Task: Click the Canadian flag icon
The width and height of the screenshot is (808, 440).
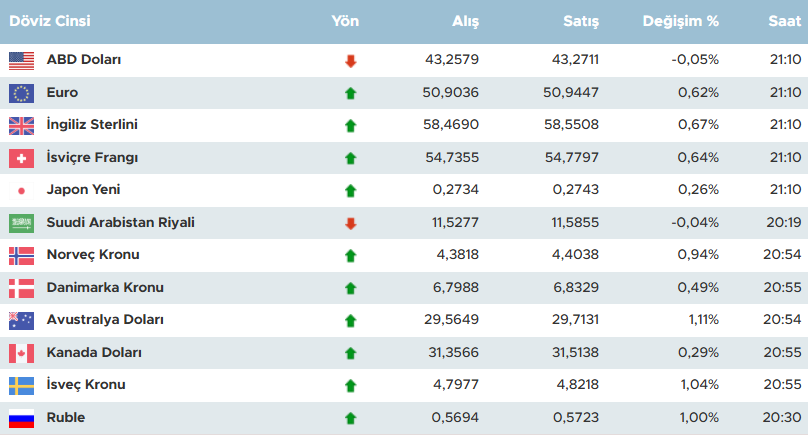Action: point(21,353)
